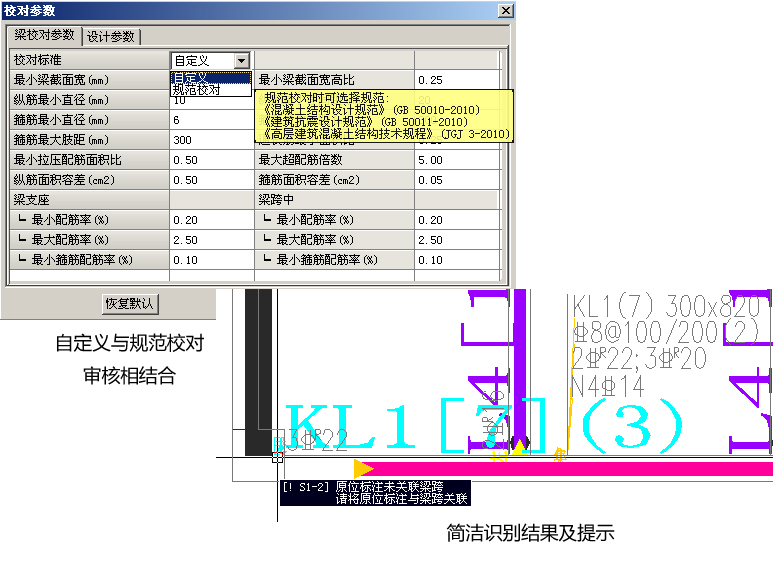Edit 梁支座 最大配筋率 value 2.50
Screen dimensions: 773x564
pyautogui.click(x=210, y=240)
